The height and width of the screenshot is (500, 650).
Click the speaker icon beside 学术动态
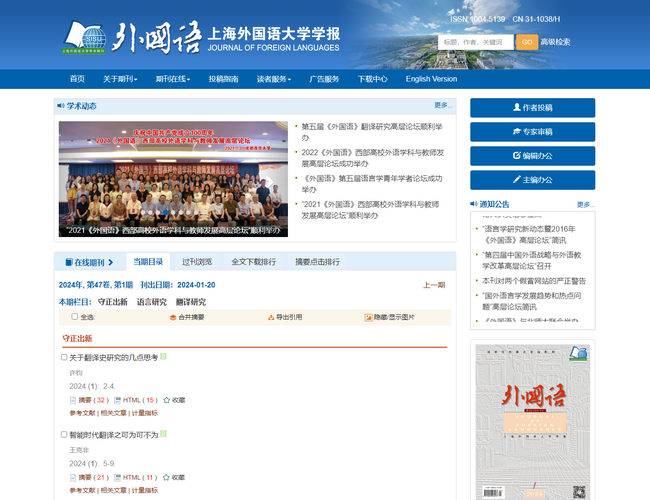click(x=61, y=105)
